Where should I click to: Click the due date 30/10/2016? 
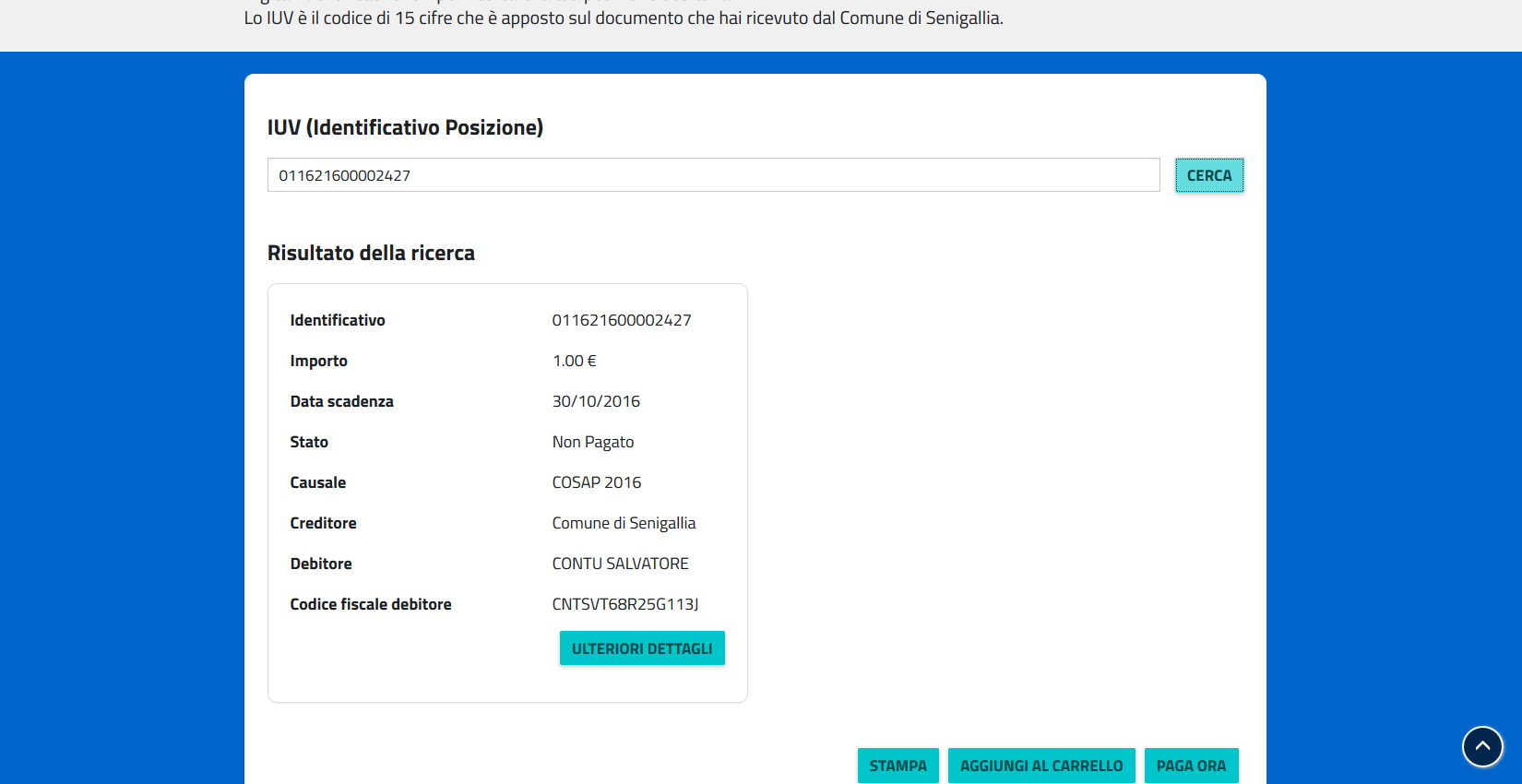[x=596, y=401]
